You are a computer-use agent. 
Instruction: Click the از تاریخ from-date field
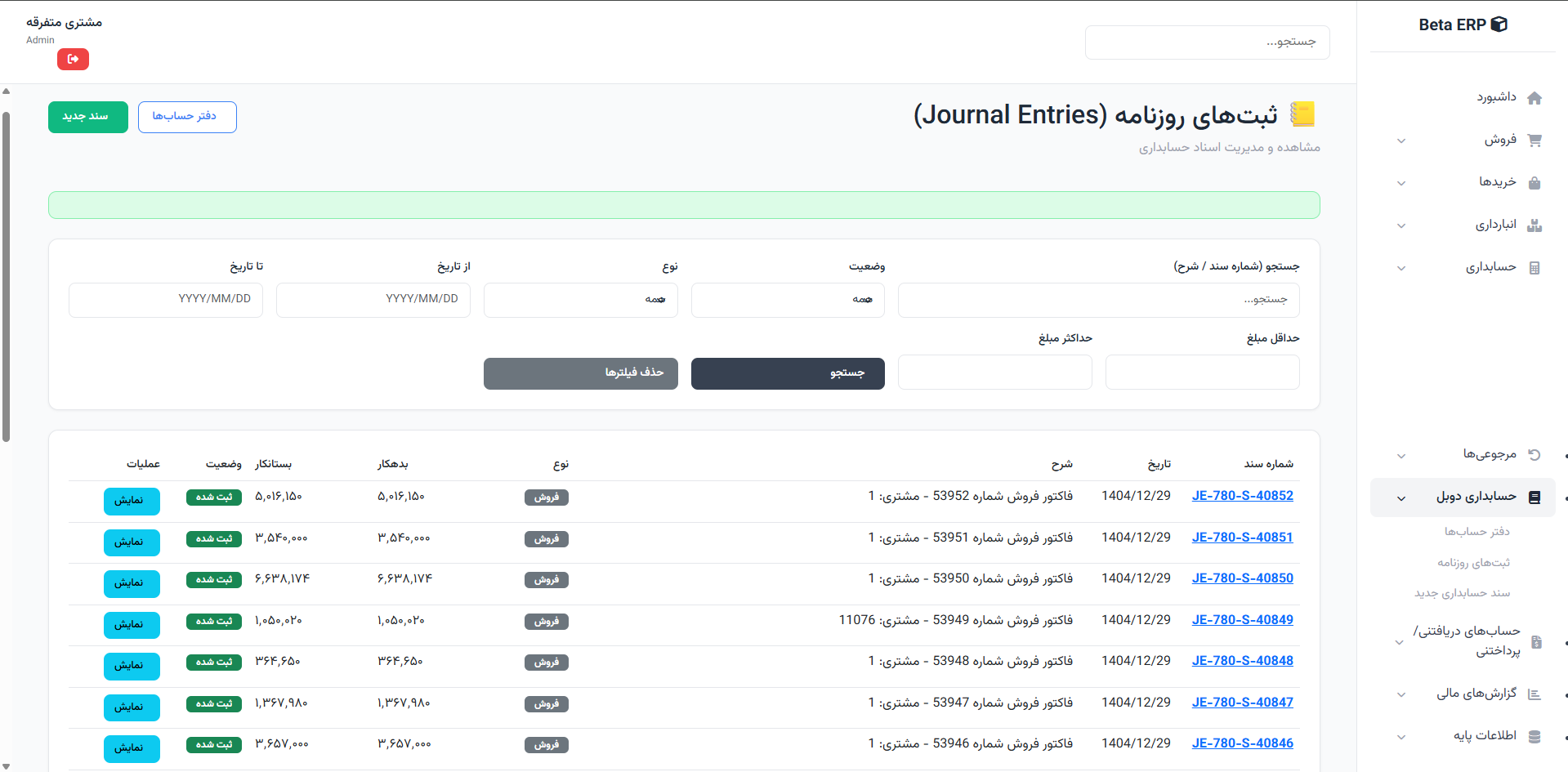[373, 300]
